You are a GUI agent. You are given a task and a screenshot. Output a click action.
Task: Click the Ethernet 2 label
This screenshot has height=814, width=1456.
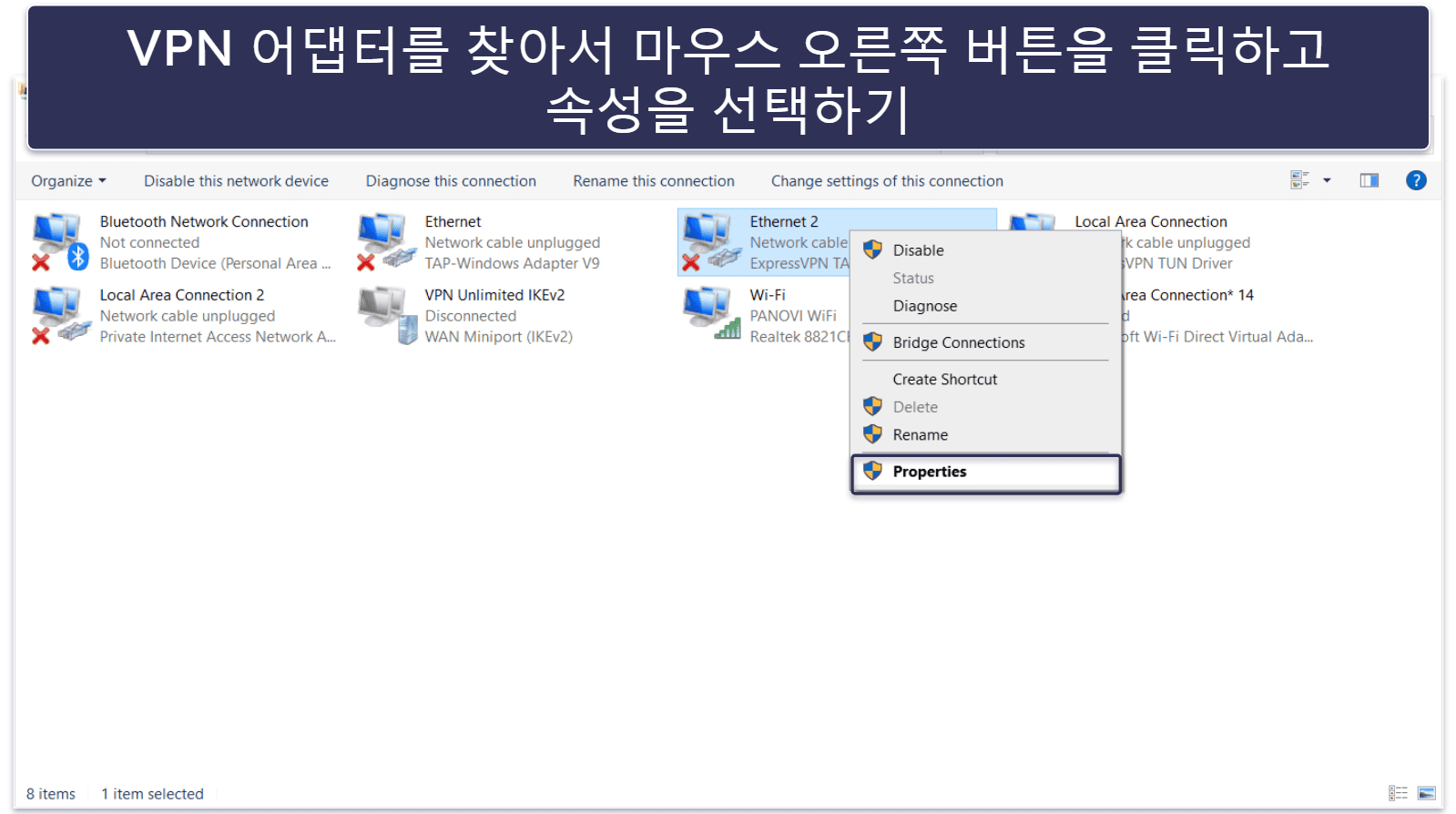pyautogui.click(x=784, y=221)
